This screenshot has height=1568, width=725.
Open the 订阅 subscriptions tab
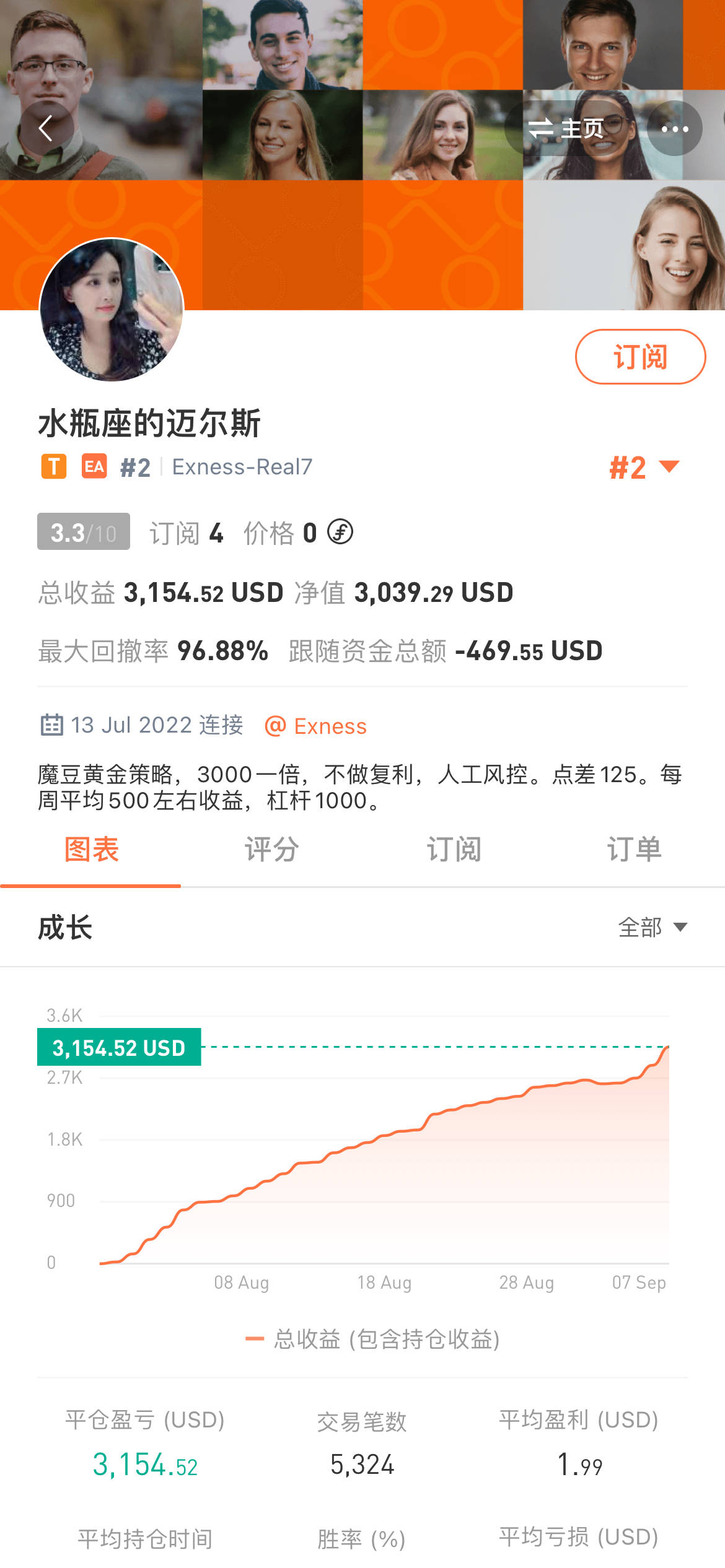(454, 849)
